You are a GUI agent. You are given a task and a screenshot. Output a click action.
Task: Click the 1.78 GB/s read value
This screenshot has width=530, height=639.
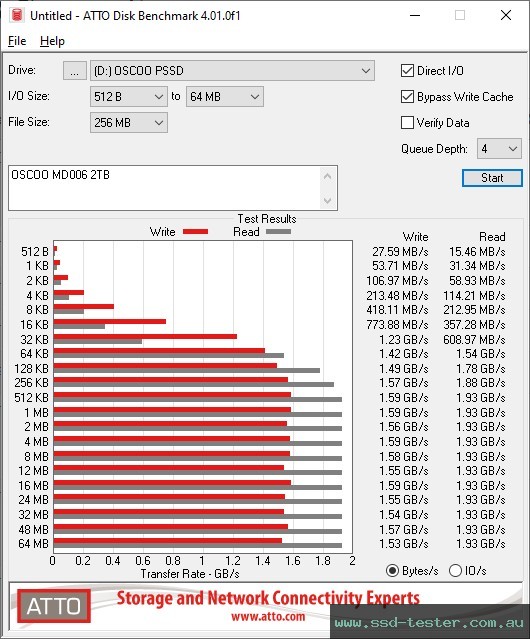[x=481, y=369]
